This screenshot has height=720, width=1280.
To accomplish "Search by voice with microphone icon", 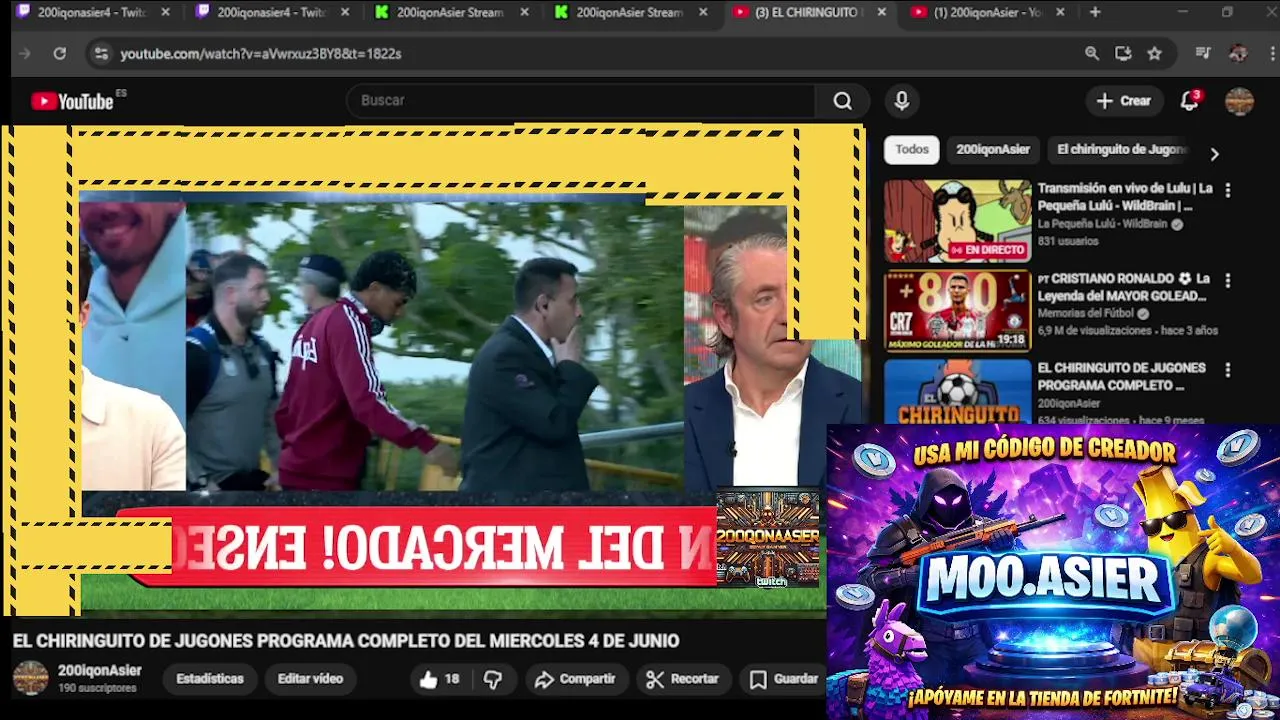I will [x=902, y=101].
